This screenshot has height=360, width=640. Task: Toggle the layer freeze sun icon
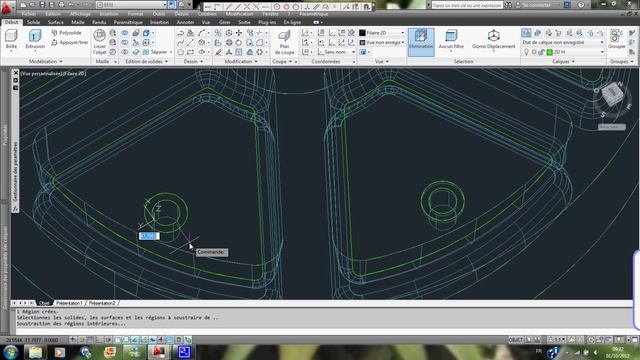coord(534,52)
